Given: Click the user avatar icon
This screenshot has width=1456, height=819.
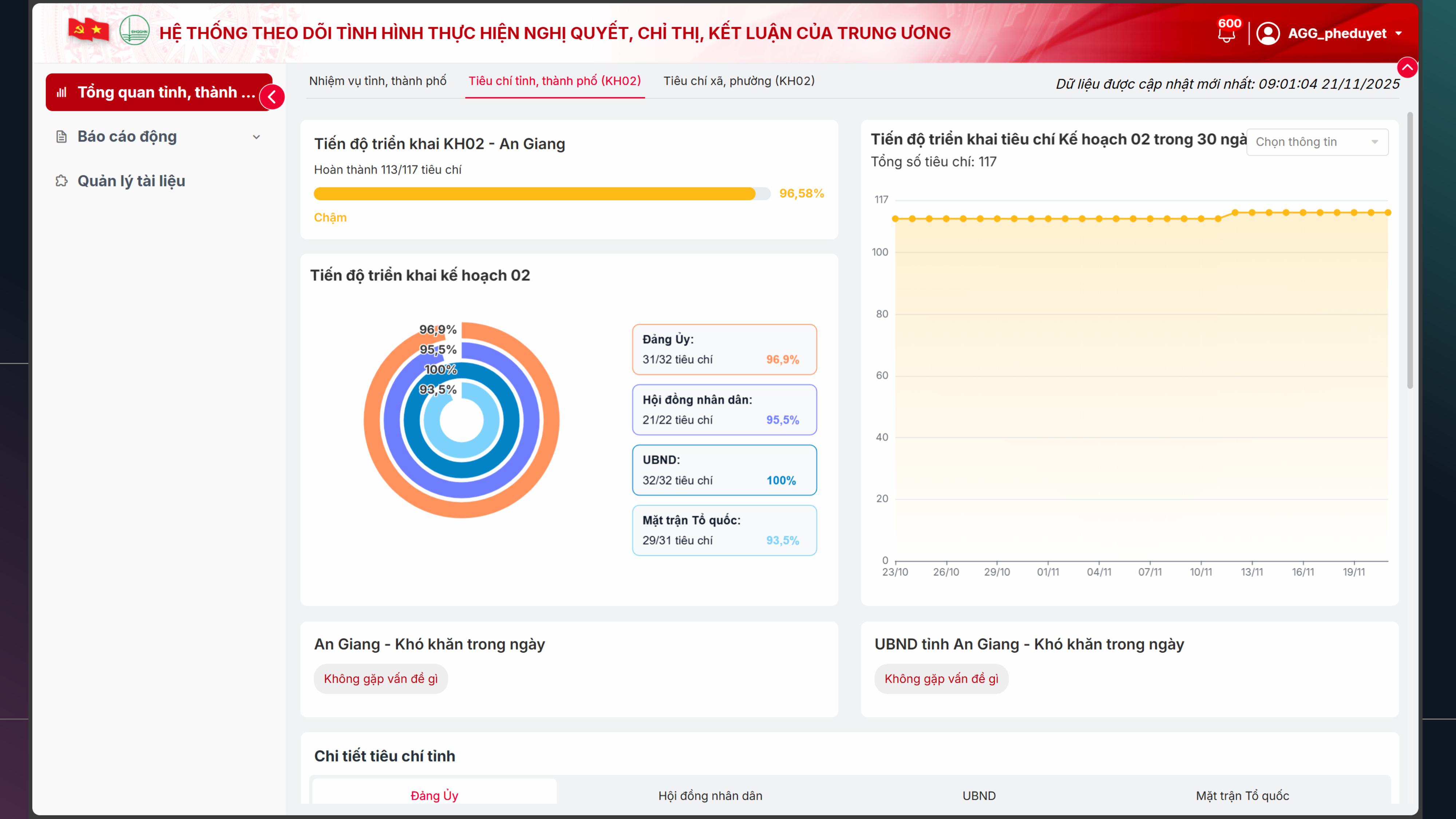Looking at the screenshot, I should pos(1268,33).
